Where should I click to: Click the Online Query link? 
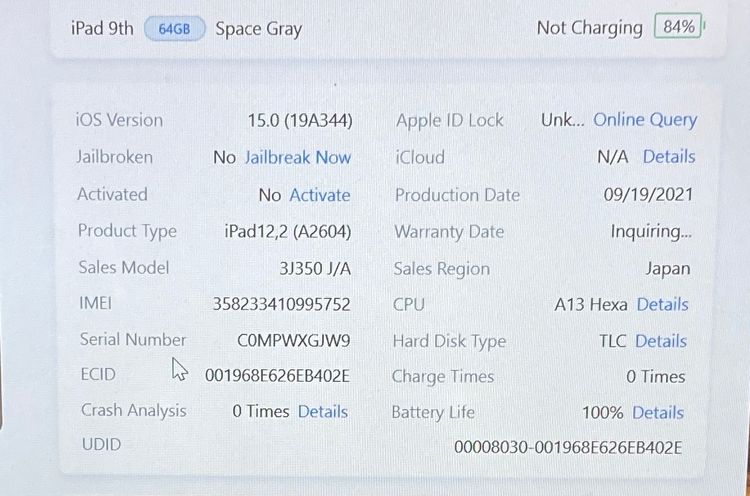pos(645,121)
